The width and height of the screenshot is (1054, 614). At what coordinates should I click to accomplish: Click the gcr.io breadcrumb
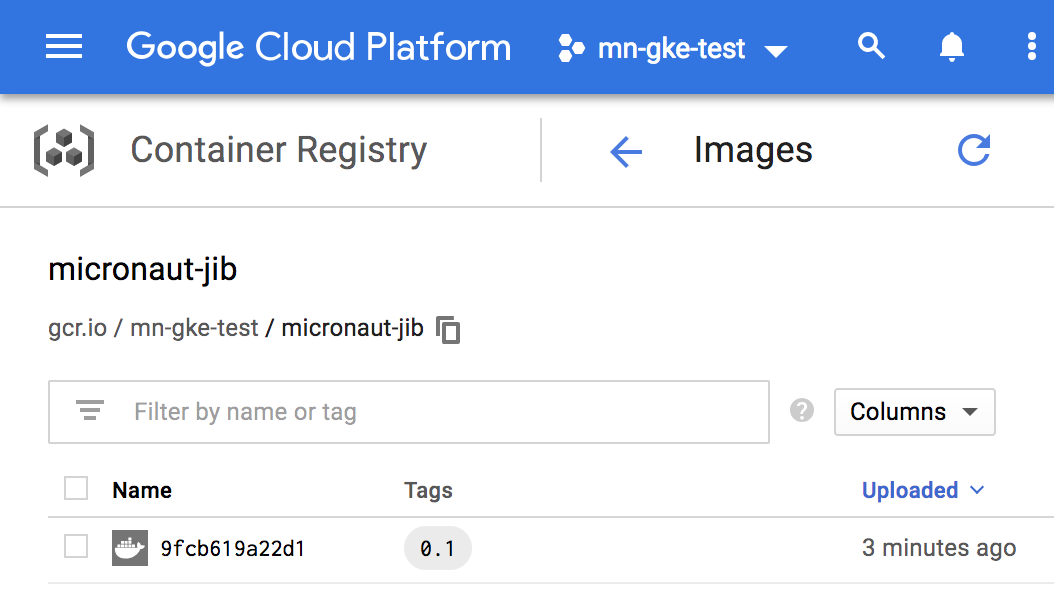click(x=76, y=328)
